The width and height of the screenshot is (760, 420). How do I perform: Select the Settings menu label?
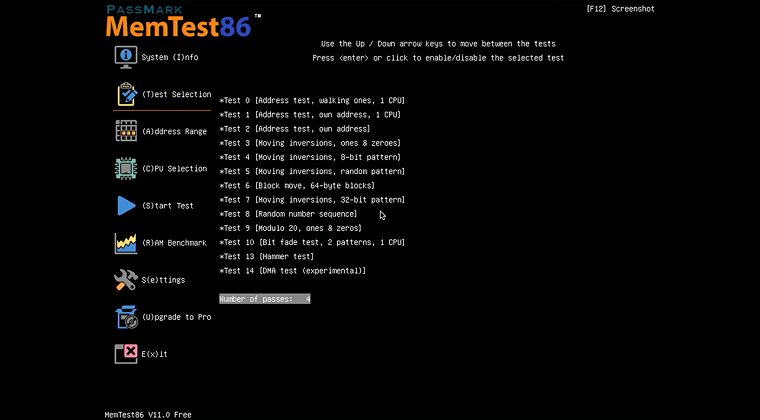(x=163, y=280)
